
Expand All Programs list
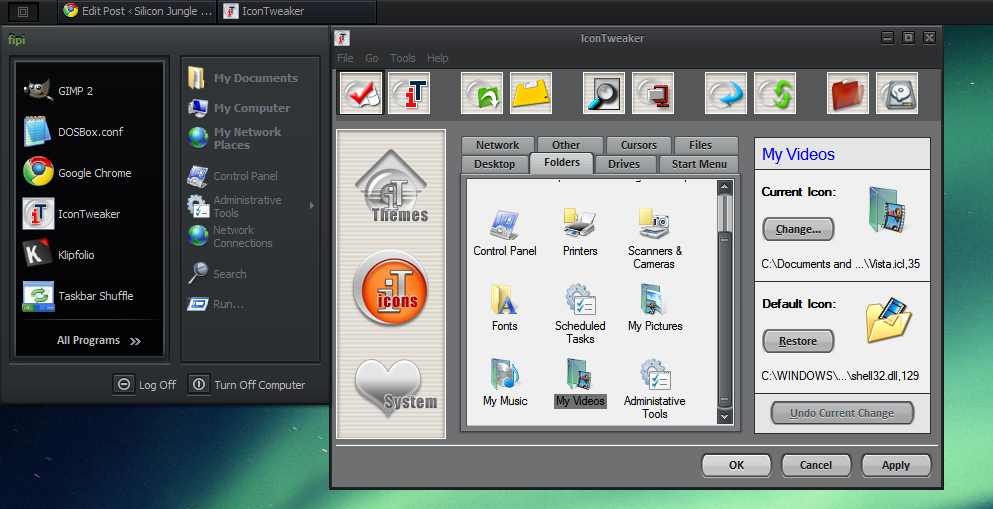click(x=99, y=341)
